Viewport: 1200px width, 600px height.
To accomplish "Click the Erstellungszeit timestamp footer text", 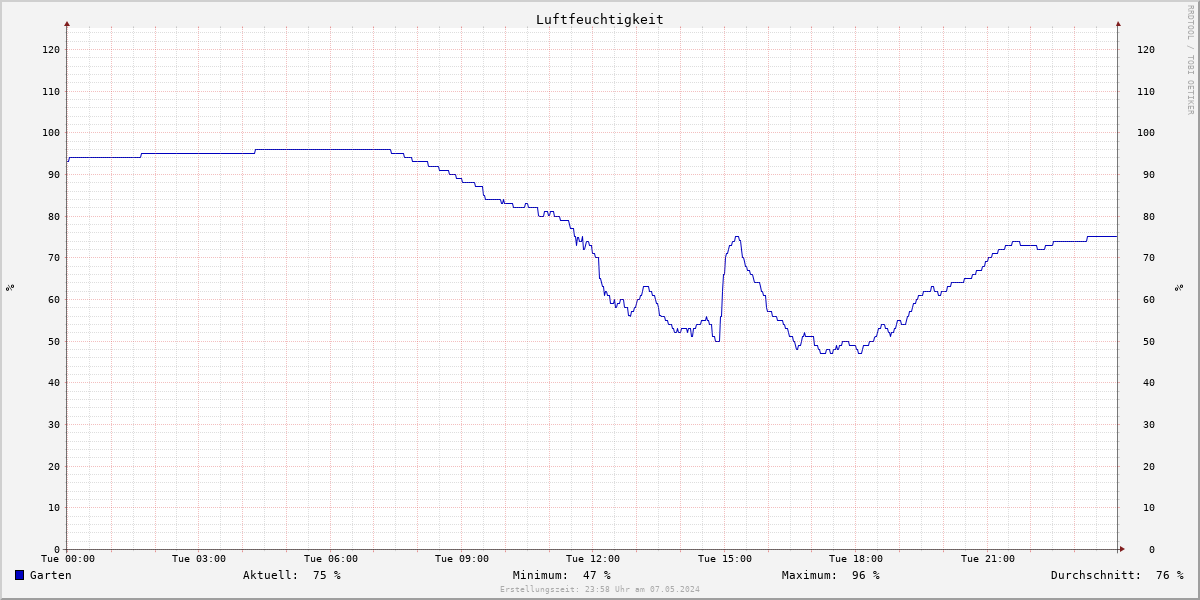I will [600, 589].
